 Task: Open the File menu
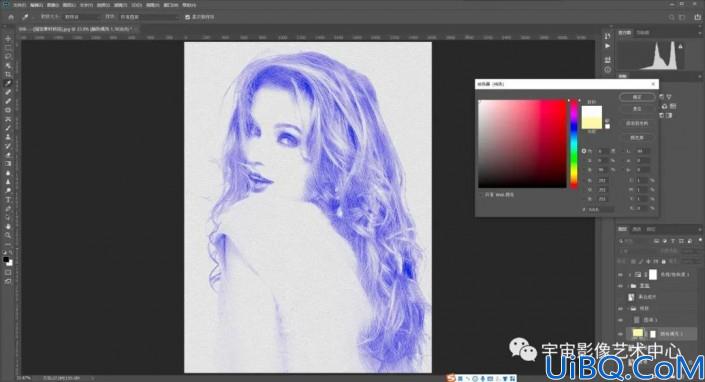click(19, 5)
